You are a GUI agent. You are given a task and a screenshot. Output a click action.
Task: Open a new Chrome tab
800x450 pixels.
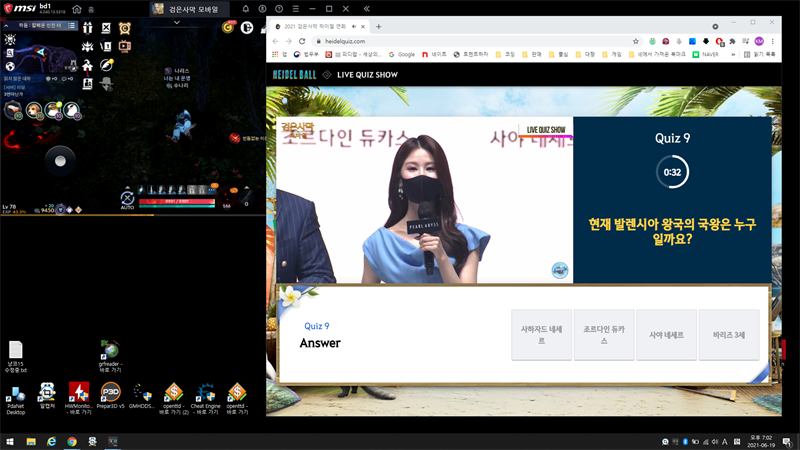tap(378, 26)
